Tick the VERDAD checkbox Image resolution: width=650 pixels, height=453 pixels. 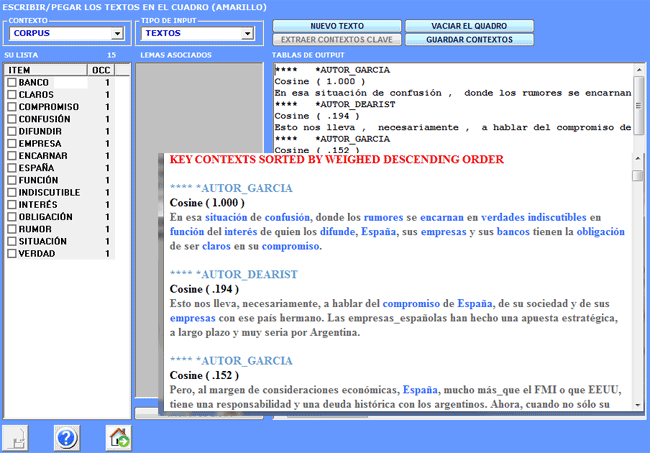tap(12, 254)
